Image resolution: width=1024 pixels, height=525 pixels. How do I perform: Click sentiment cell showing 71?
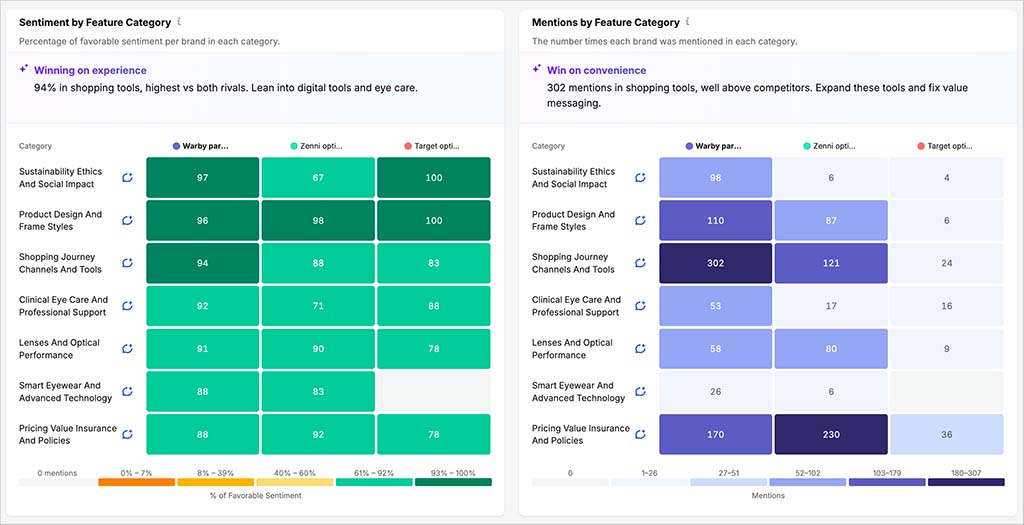318,306
